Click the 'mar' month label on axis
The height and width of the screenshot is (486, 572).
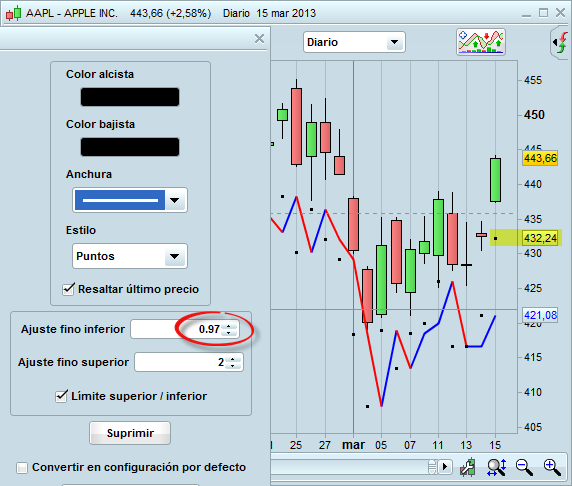[353, 445]
